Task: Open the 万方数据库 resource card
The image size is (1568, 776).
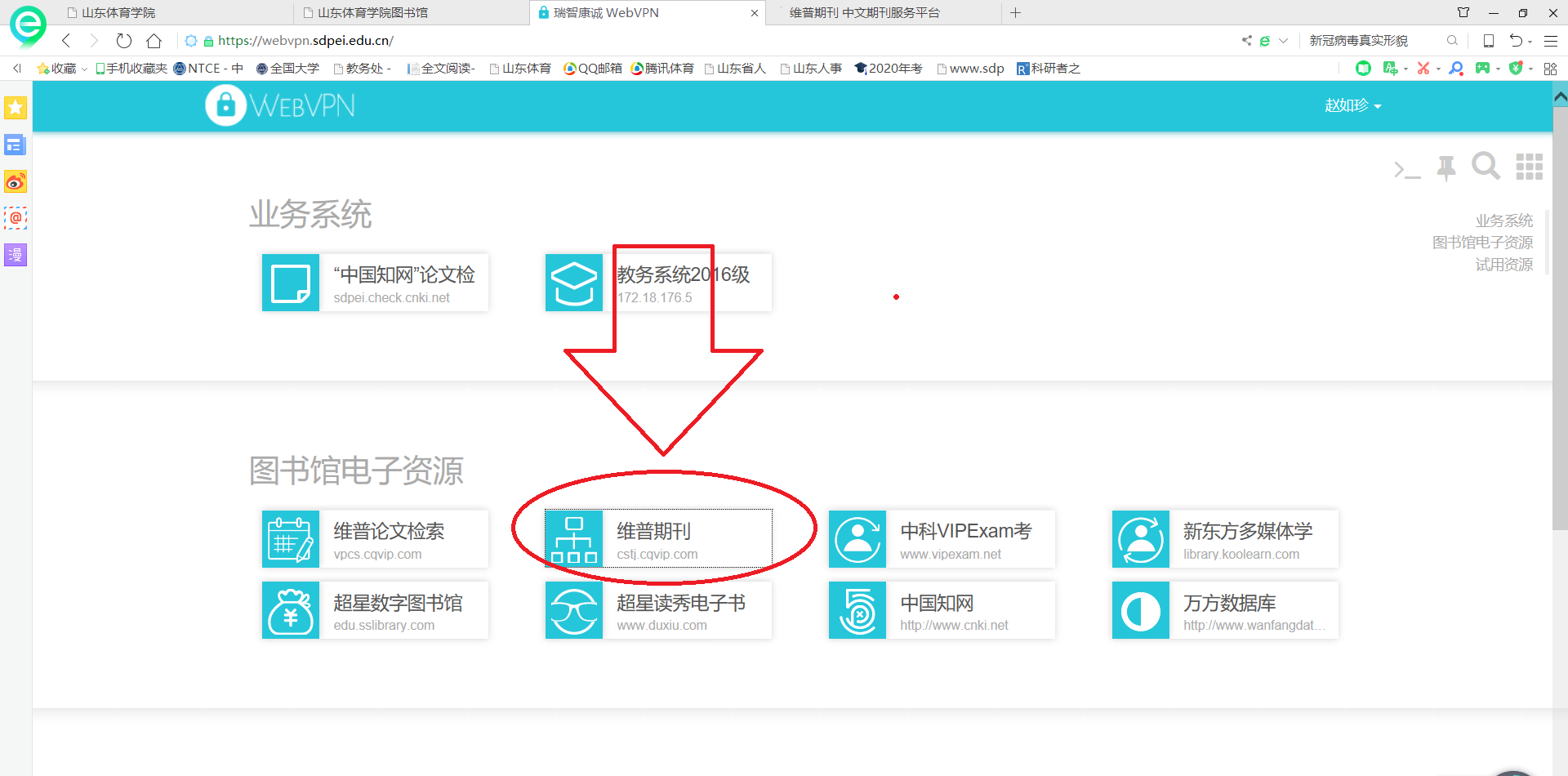Action: pos(1225,610)
